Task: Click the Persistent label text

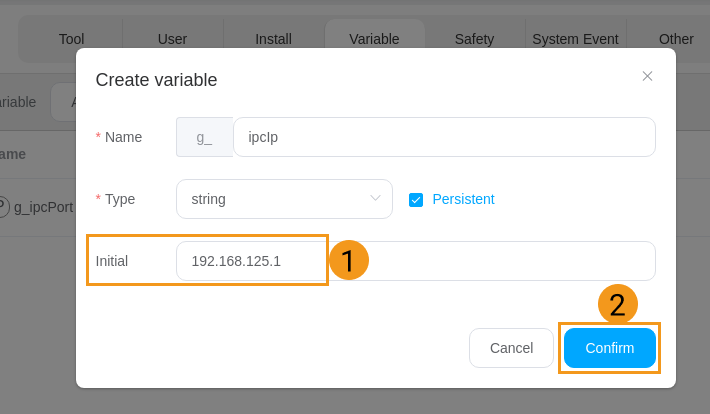Action: (x=463, y=199)
